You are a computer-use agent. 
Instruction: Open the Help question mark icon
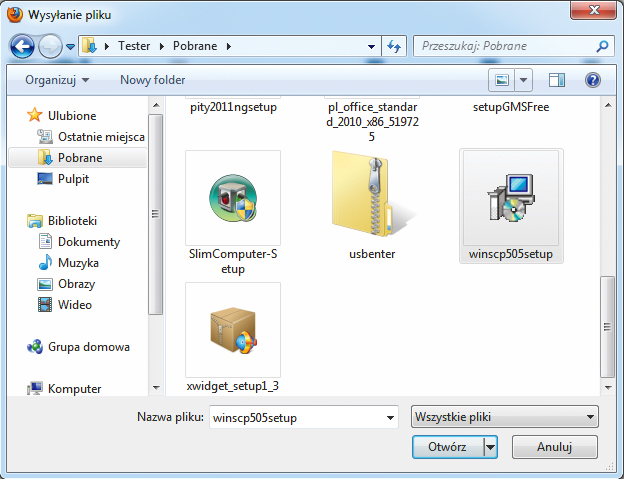593,79
